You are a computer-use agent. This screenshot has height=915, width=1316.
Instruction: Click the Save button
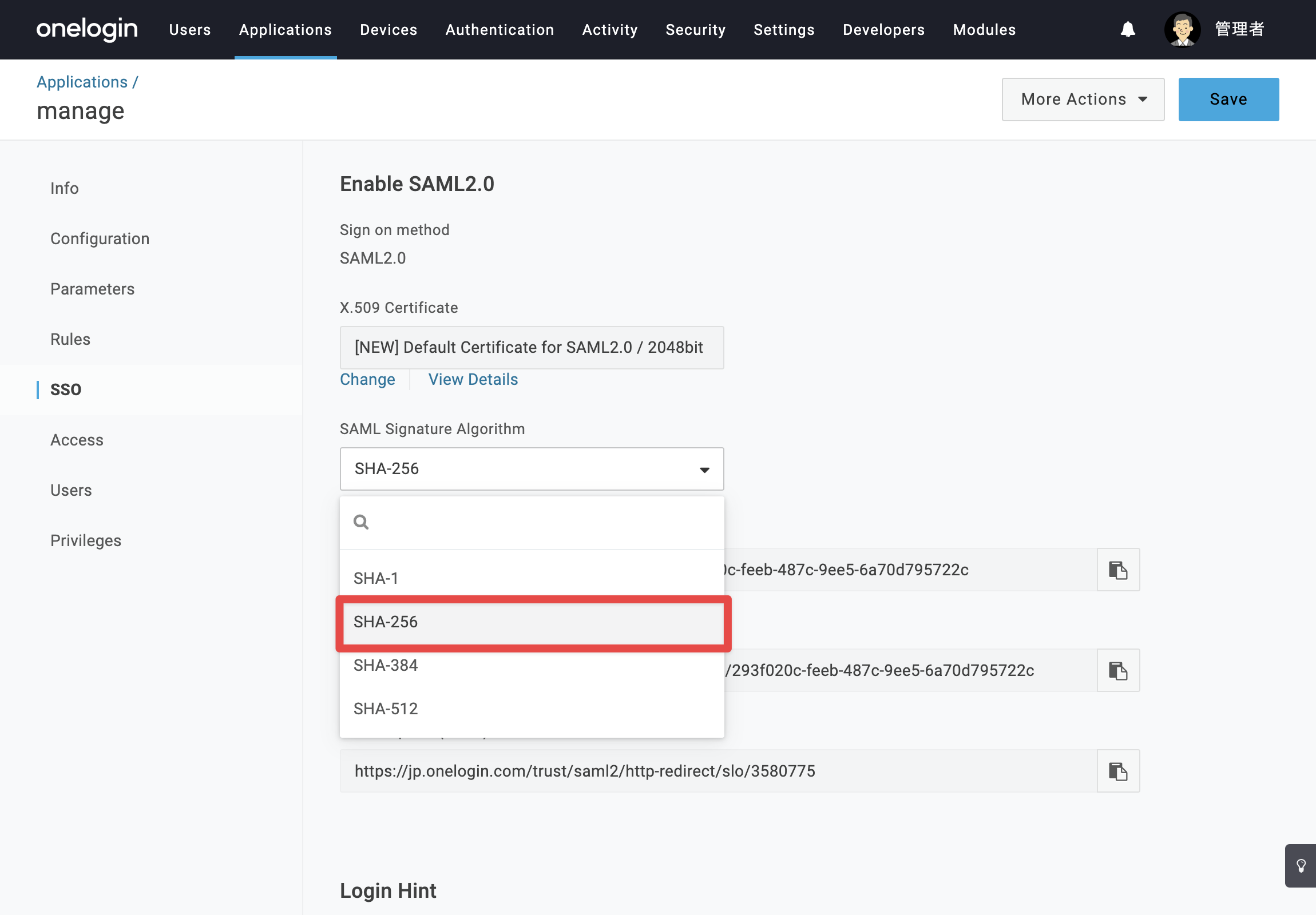click(x=1228, y=99)
